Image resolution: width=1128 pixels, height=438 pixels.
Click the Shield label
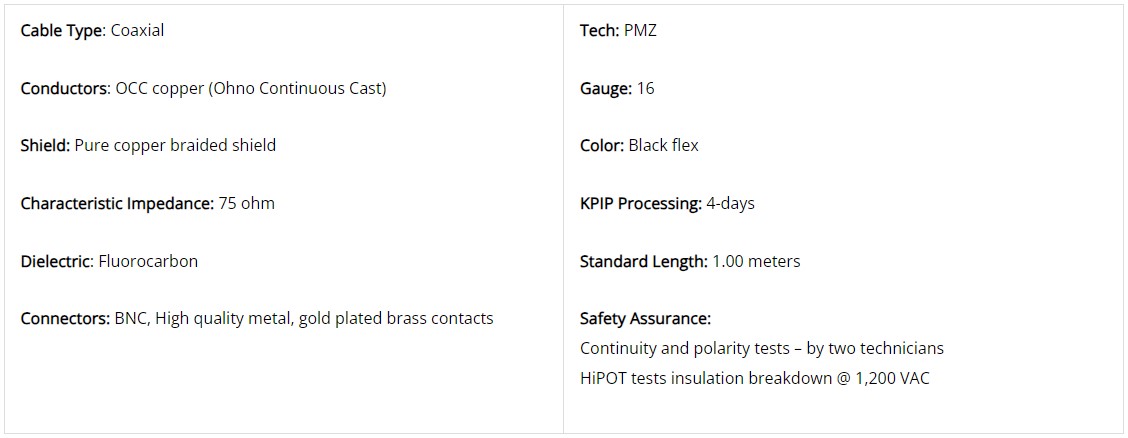[x=45, y=145]
